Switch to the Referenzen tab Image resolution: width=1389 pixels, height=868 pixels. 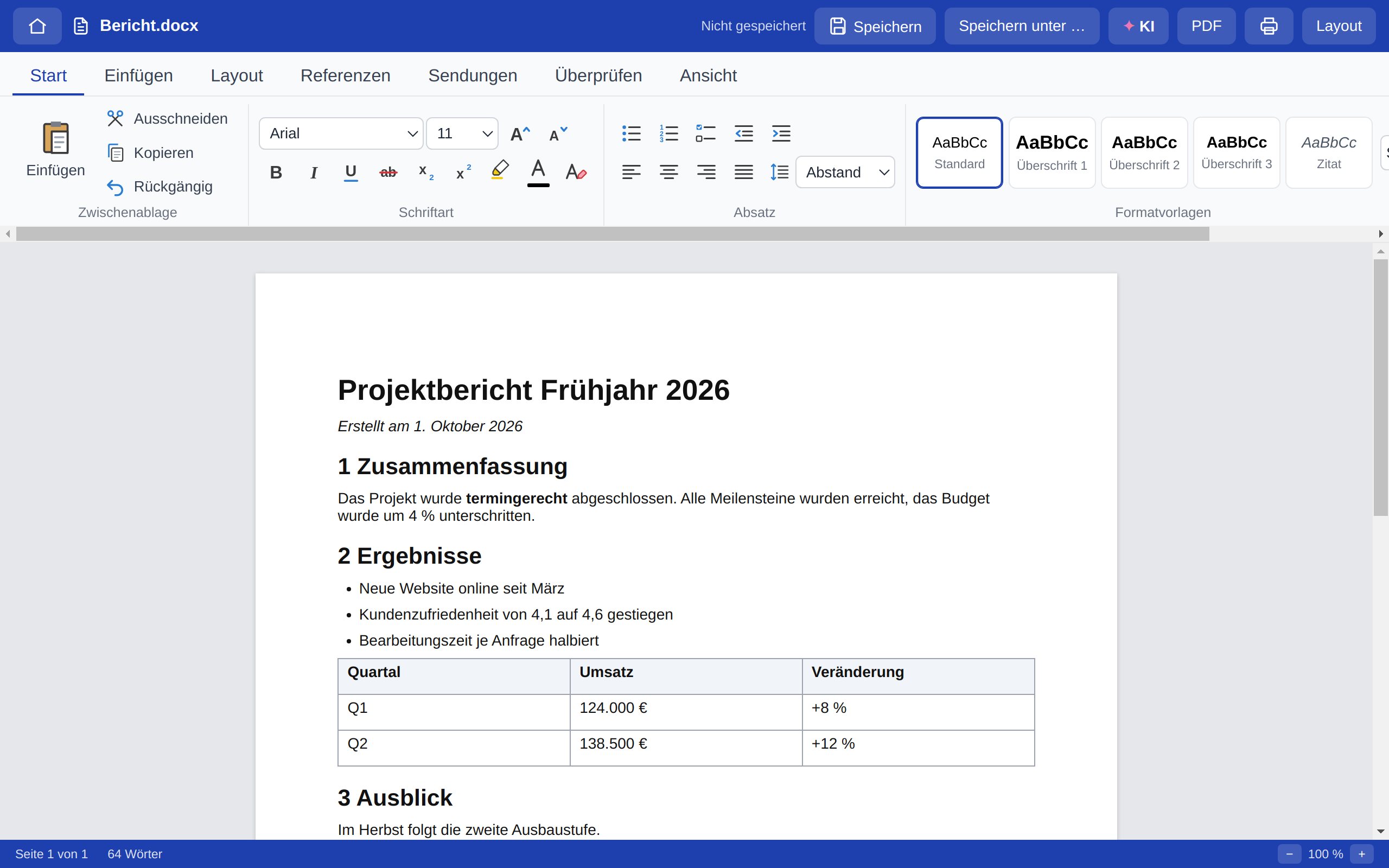click(346, 76)
